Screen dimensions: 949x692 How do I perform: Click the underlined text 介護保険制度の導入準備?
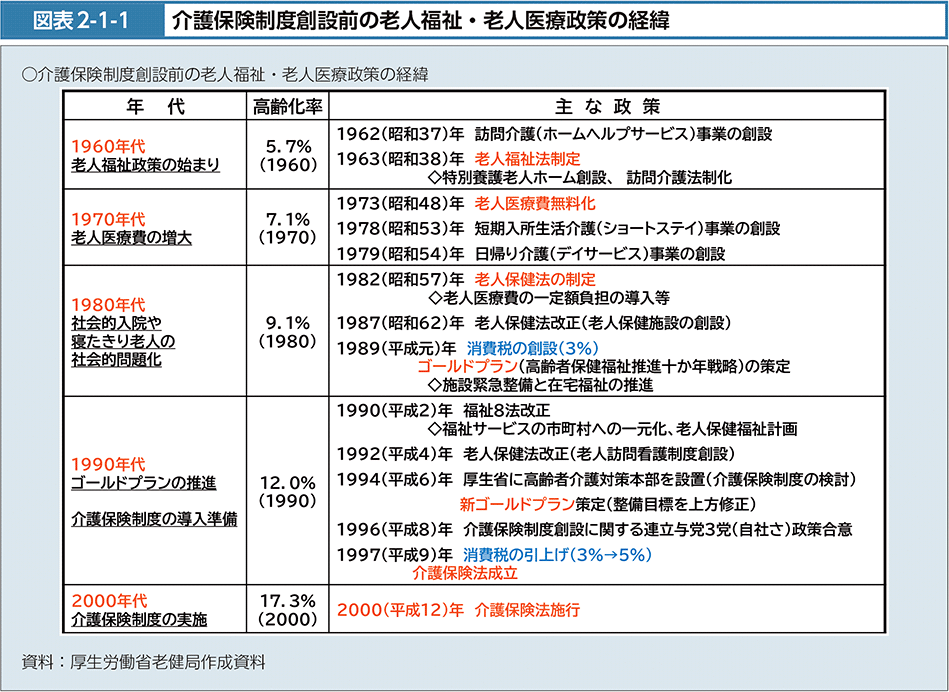tap(154, 520)
